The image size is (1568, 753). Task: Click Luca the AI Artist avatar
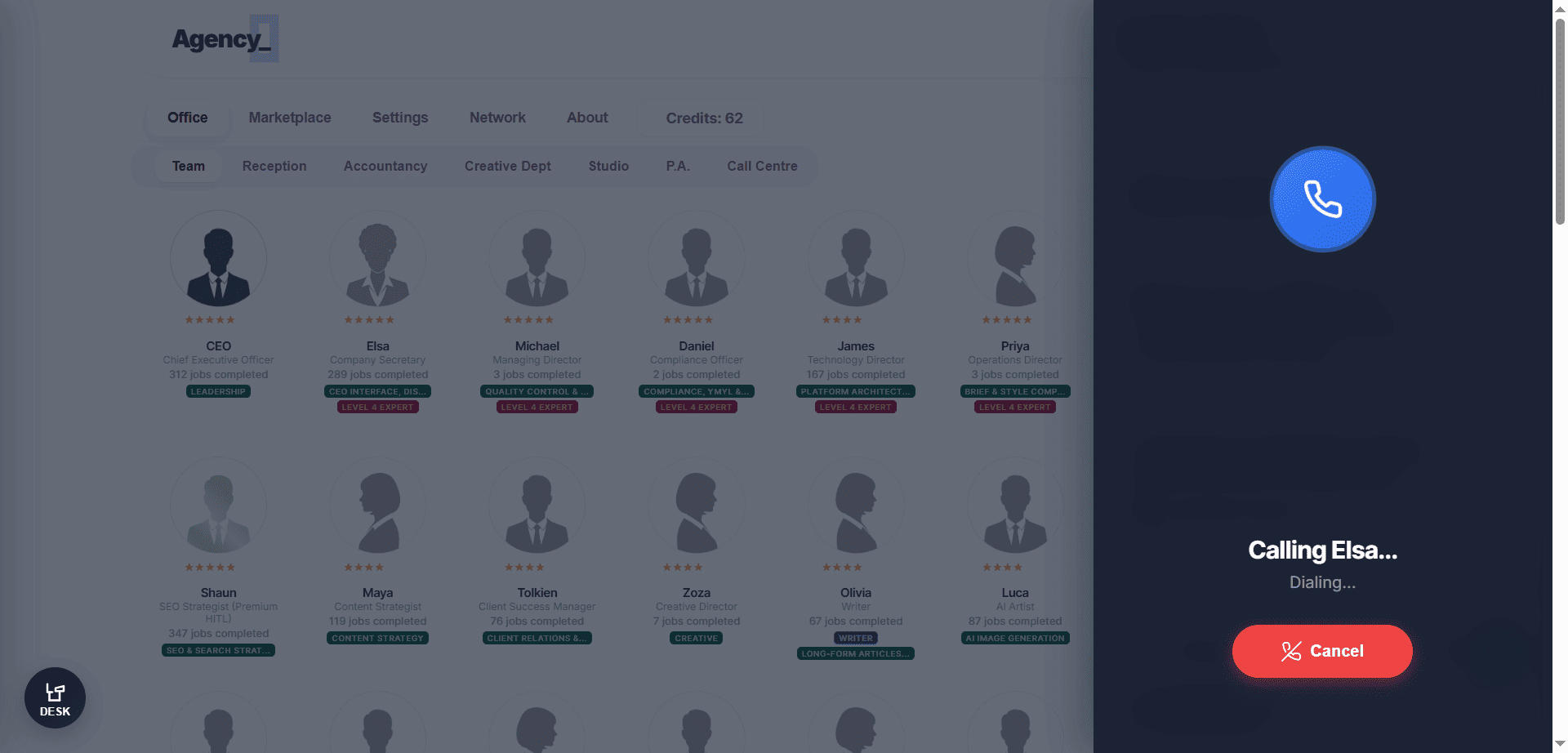point(1014,506)
